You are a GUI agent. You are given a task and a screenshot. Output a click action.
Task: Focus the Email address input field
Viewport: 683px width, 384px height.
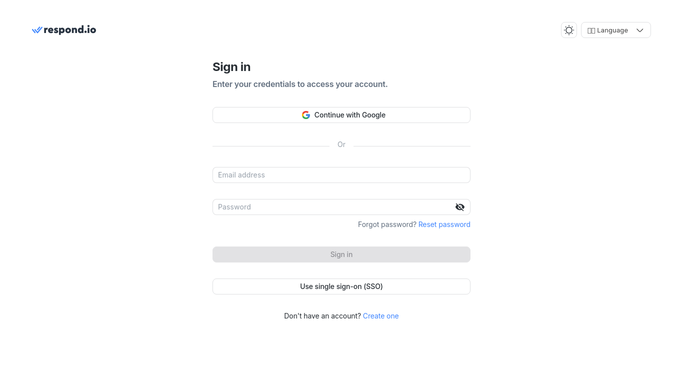coord(342,175)
